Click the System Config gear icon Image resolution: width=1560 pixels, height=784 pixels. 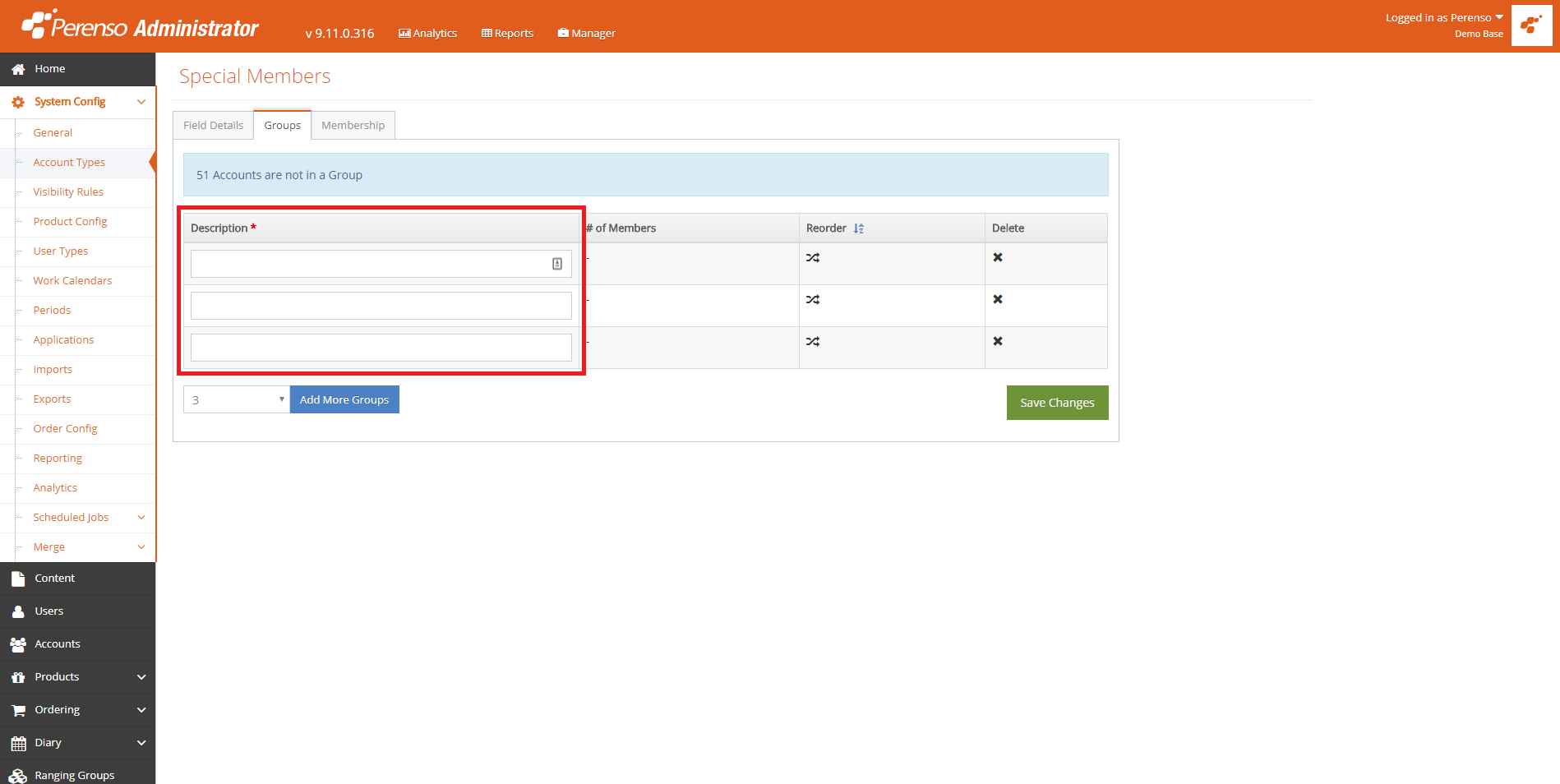pyautogui.click(x=18, y=102)
